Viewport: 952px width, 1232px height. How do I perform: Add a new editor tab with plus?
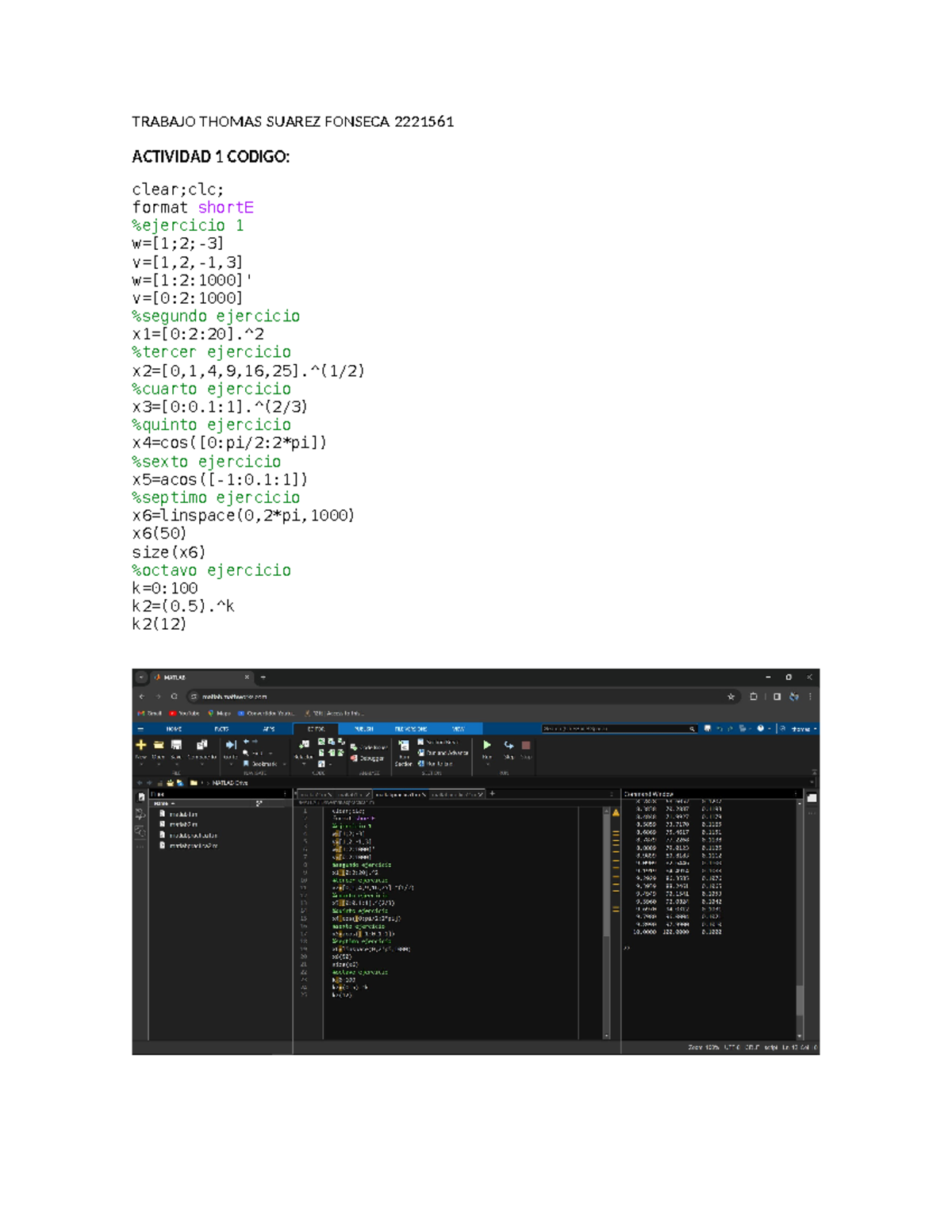[492, 793]
